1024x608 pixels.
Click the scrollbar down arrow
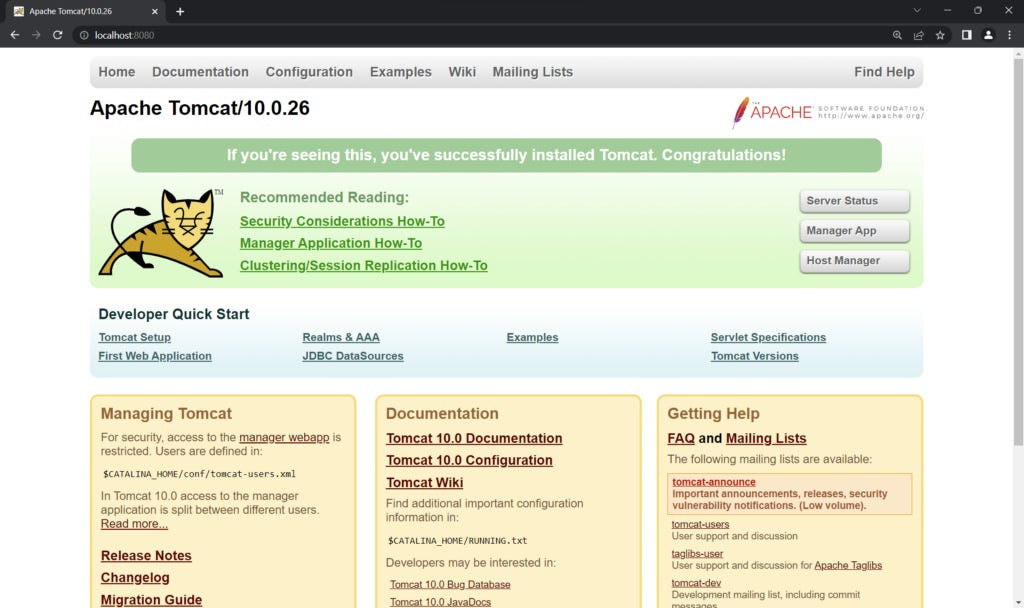(1018, 602)
